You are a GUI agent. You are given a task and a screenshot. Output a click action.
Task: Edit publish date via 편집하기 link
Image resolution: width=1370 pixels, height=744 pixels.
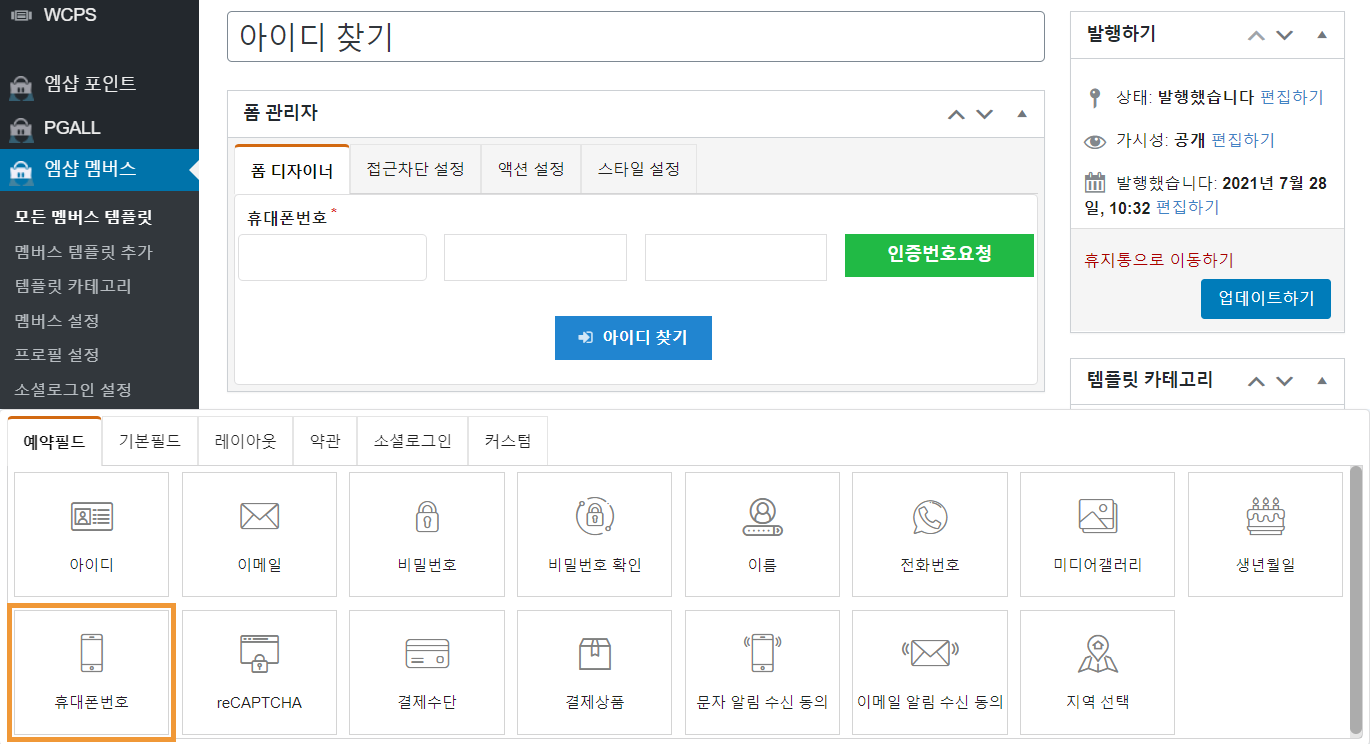[x=1187, y=207]
